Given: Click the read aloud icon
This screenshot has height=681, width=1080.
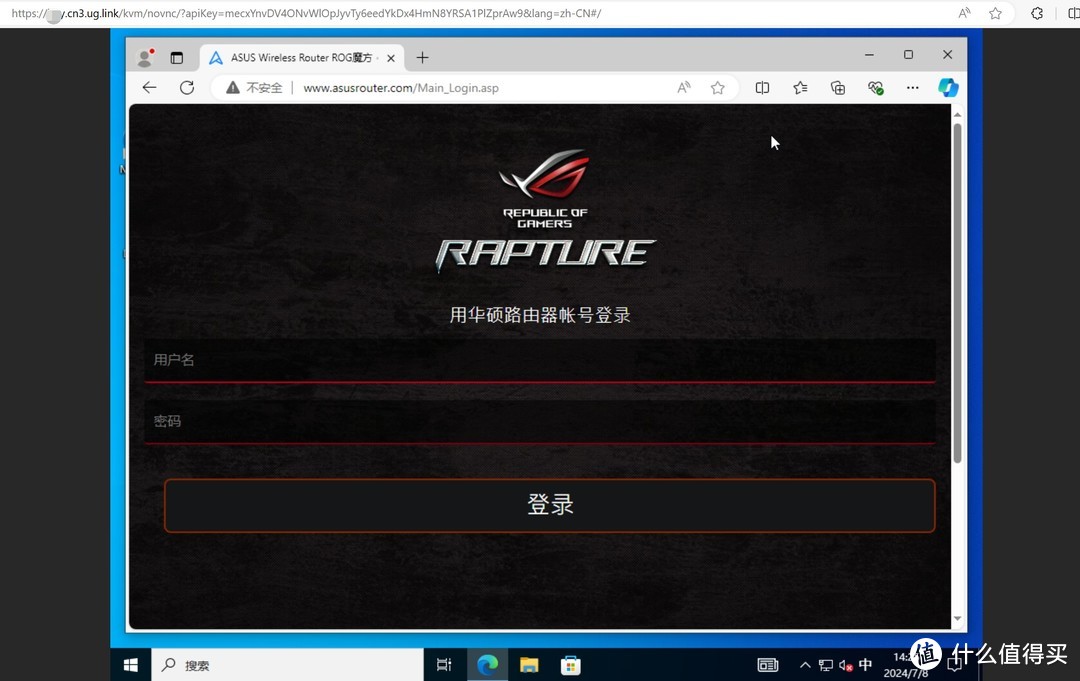Looking at the screenshot, I should (x=683, y=88).
